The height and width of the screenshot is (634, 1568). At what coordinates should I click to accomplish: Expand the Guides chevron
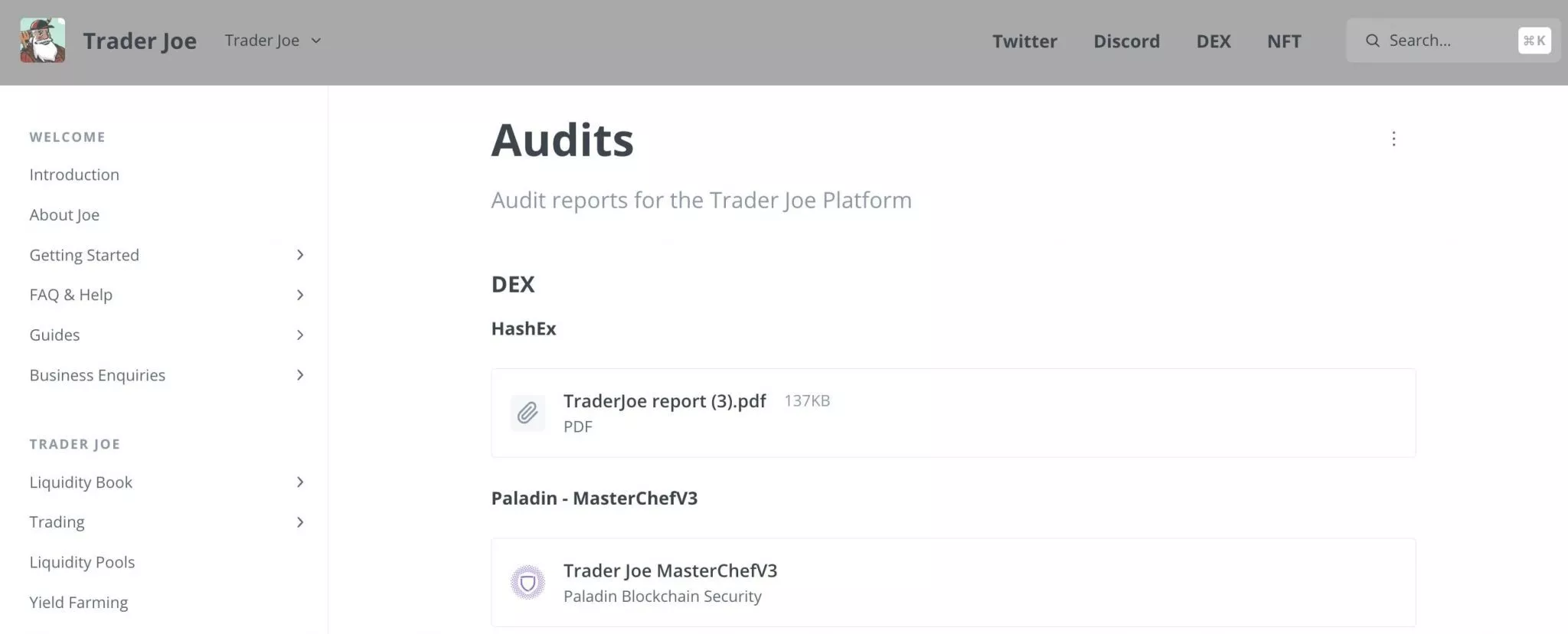click(x=300, y=335)
